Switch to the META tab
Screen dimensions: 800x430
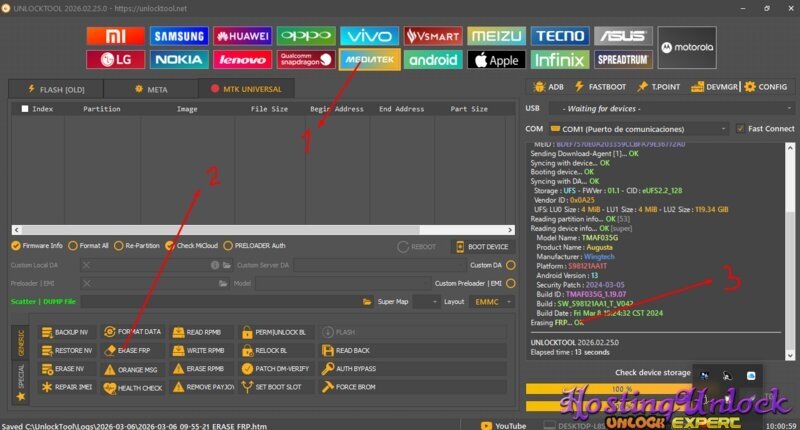point(151,89)
